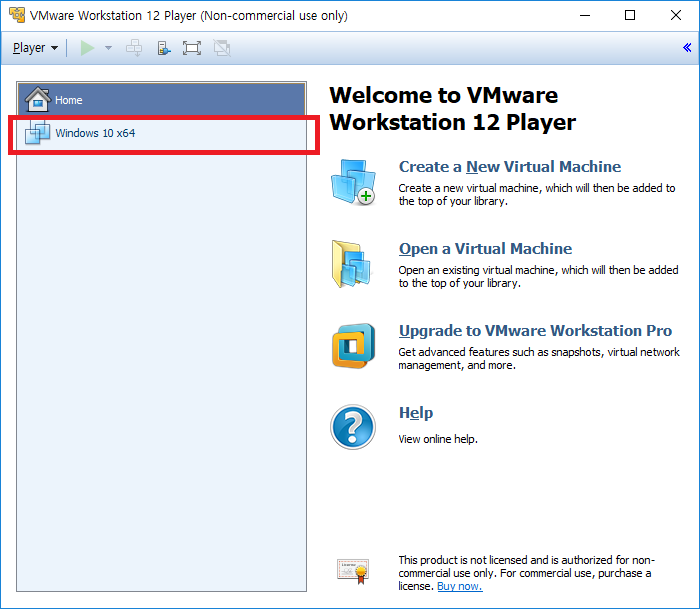Click Open a Virtual Machine link

(x=485, y=249)
